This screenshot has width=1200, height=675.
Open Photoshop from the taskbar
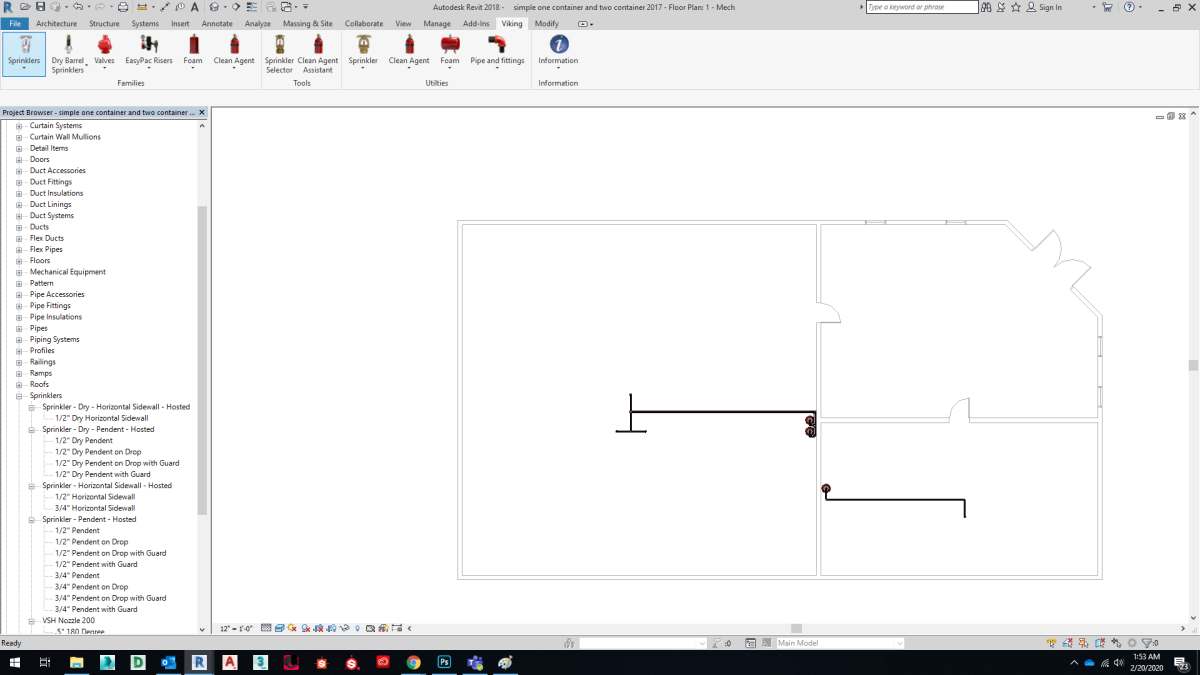tap(444, 662)
